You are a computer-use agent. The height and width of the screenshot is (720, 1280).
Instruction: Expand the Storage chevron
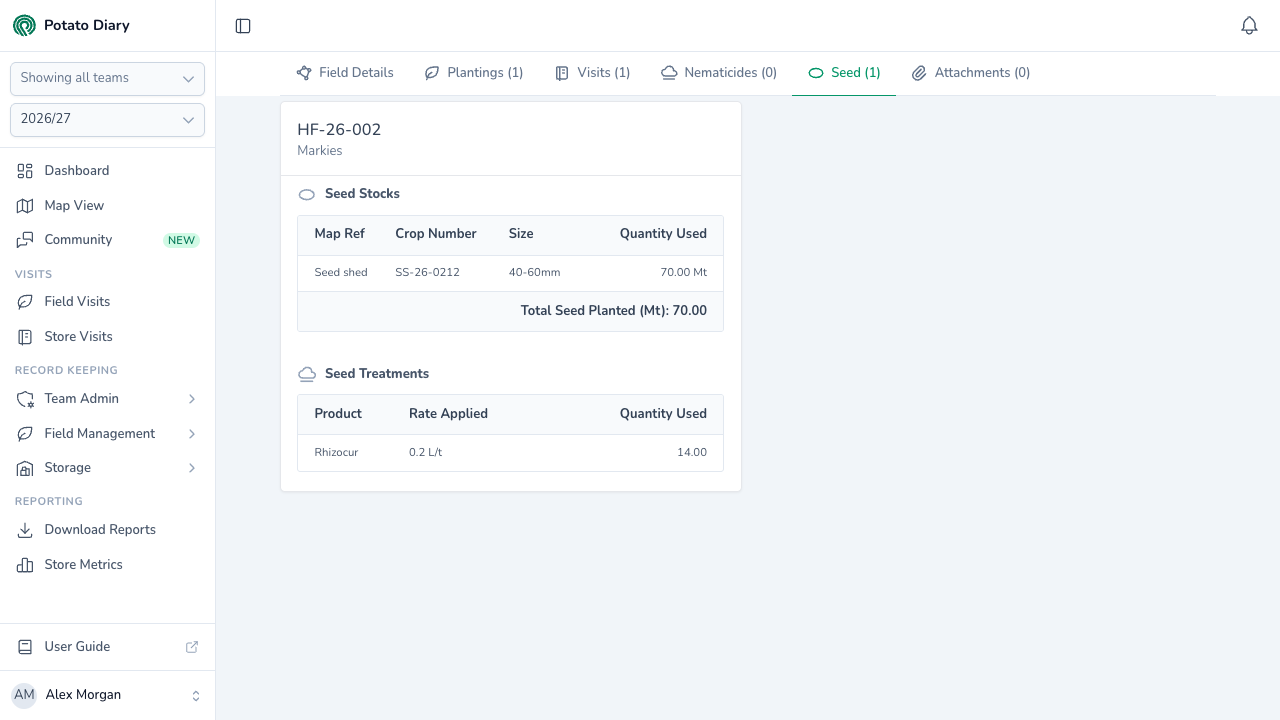(192, 468)
